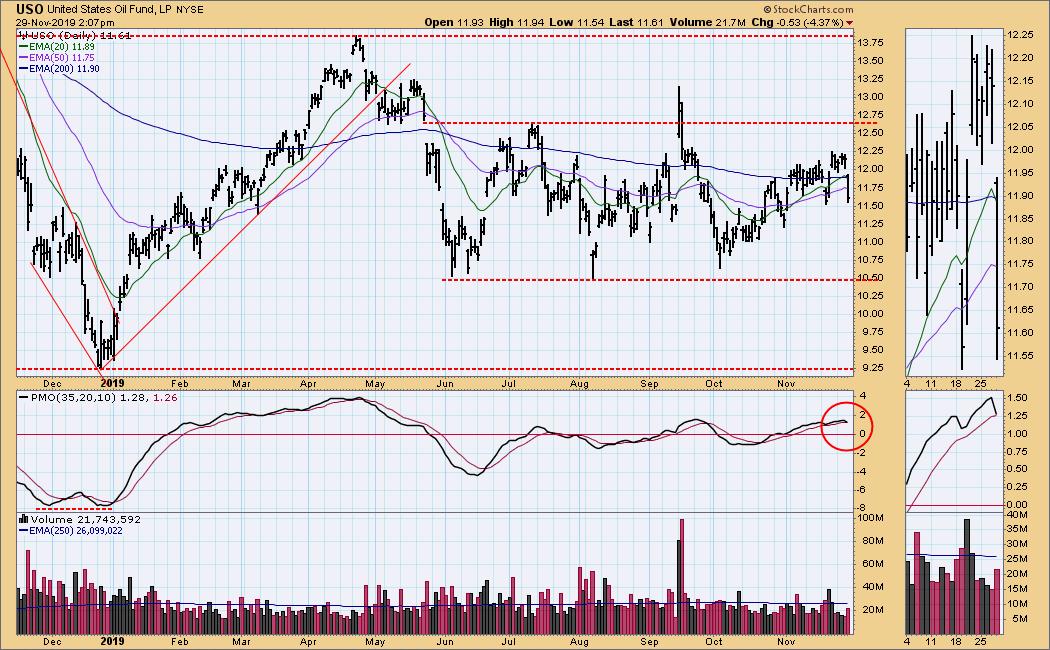Click the 0.00 label on zoomed PMO axis
Viewport: 1050px width, 650px height.
pyautogui.click(x=1017, y=505)
